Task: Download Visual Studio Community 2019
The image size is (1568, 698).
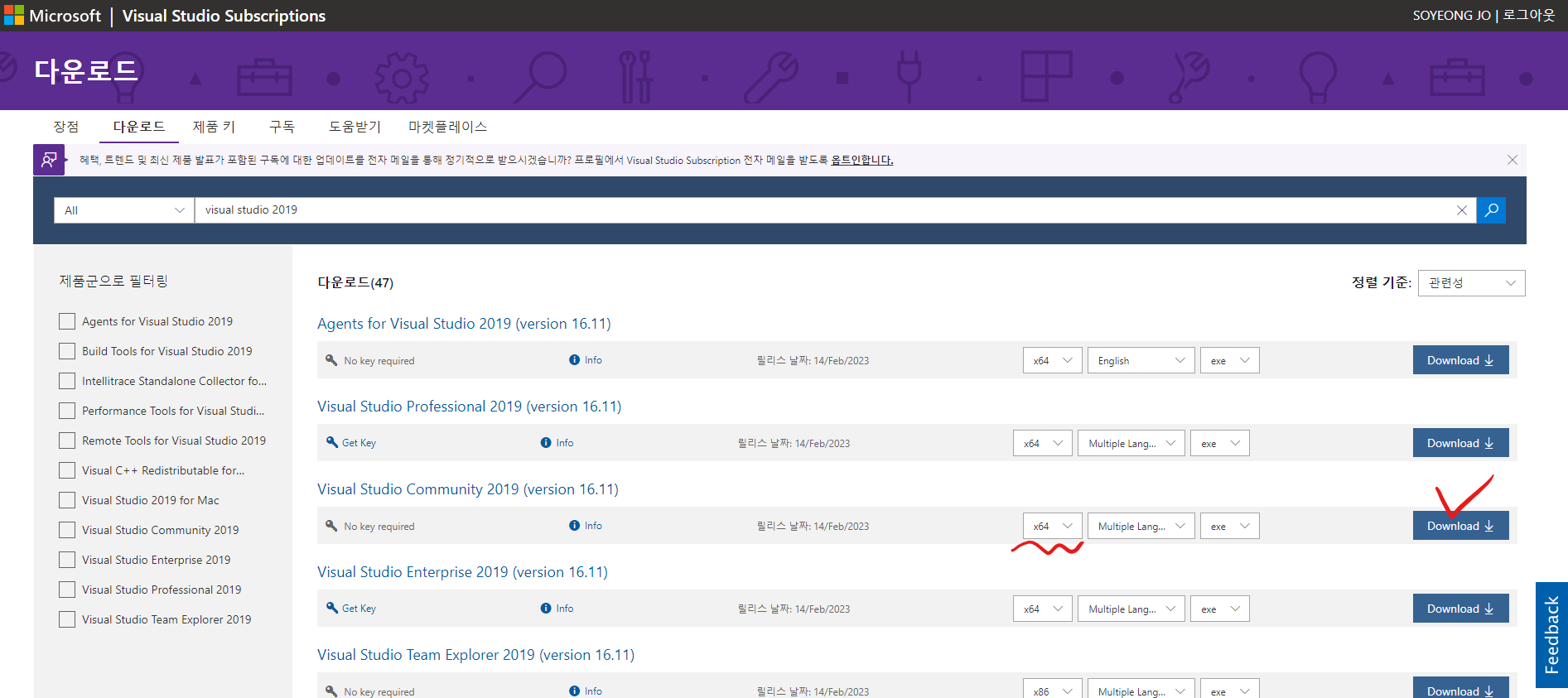Action: (x=1460, y=526)
